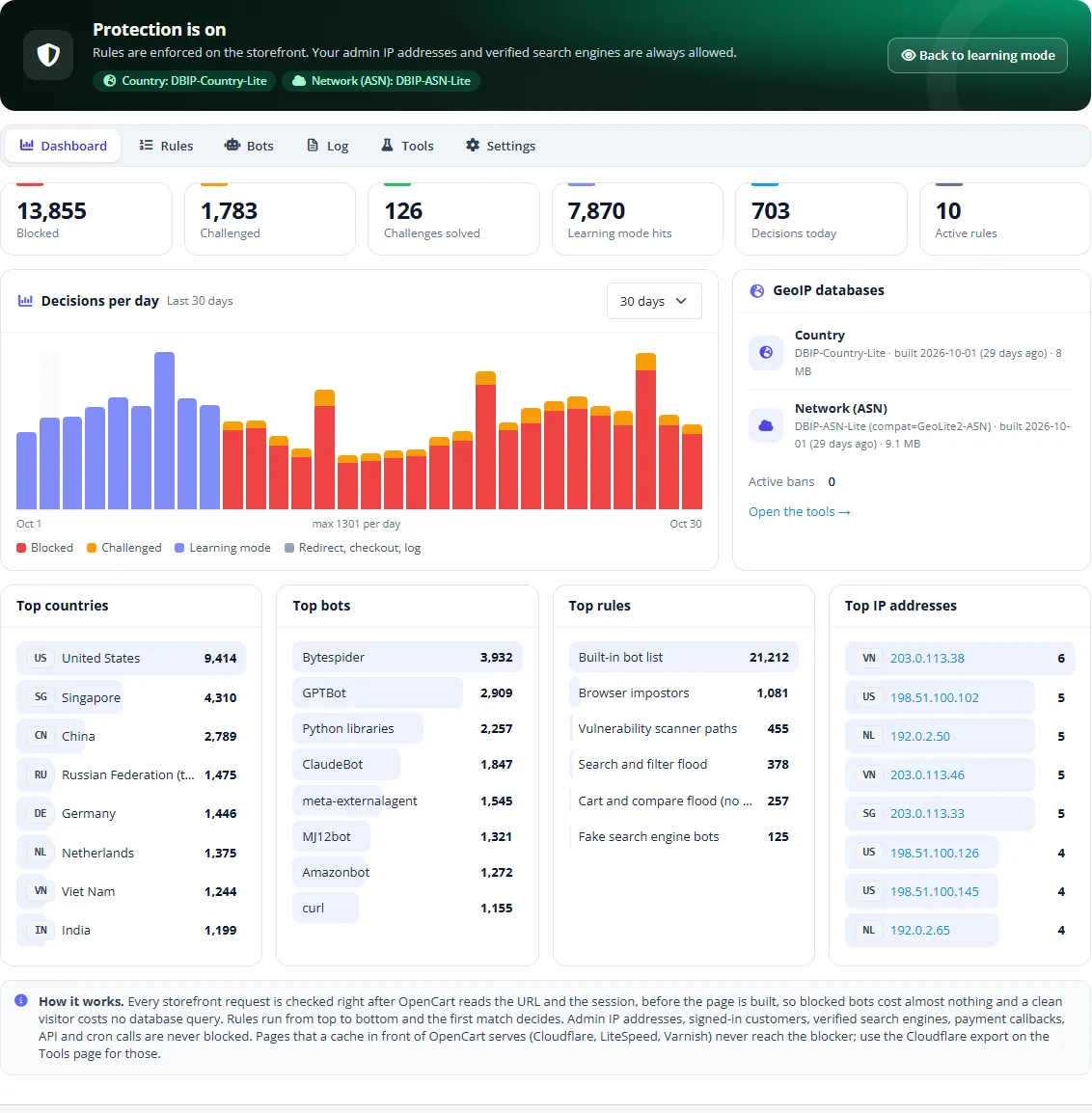Click the How it works info icon
The image size is (1092, 1113).
click(21, 1001)
